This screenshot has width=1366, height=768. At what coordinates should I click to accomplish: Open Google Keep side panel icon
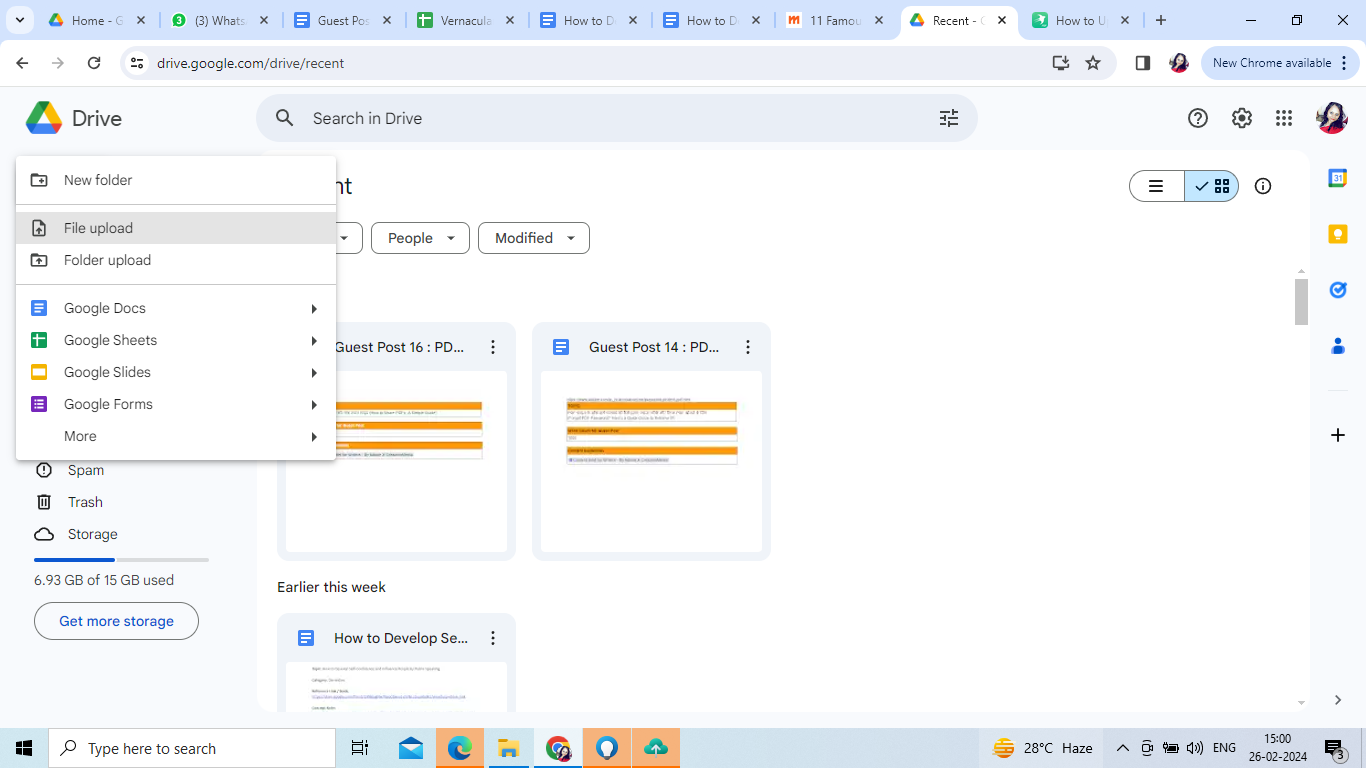coord(1337,234)
